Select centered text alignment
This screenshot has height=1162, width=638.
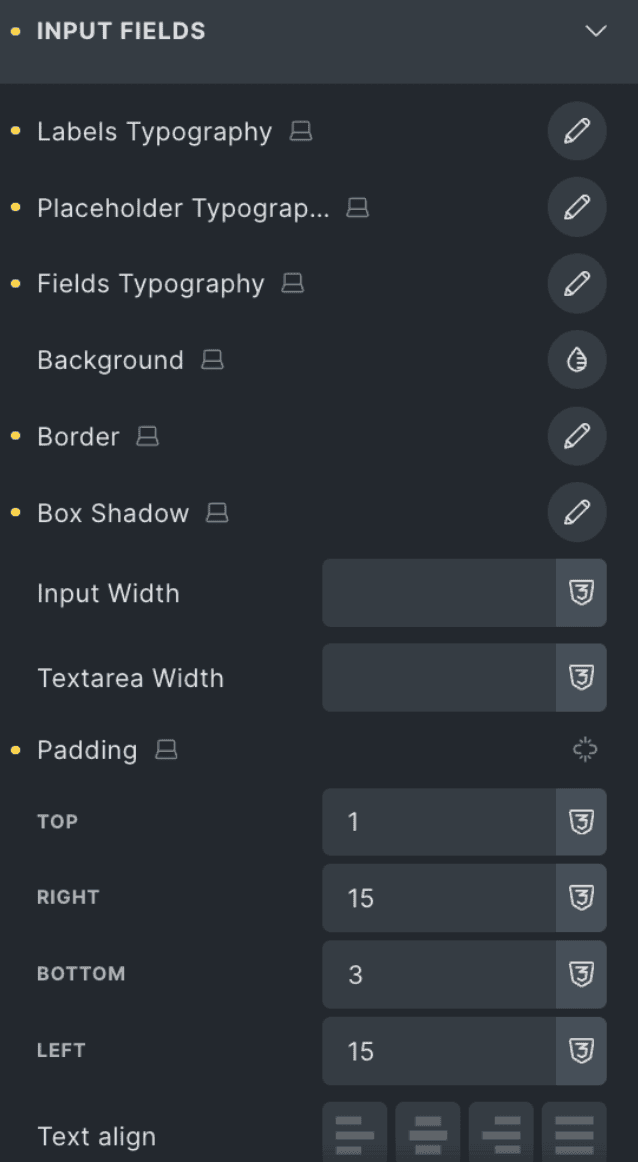(x=428, y=1135)
